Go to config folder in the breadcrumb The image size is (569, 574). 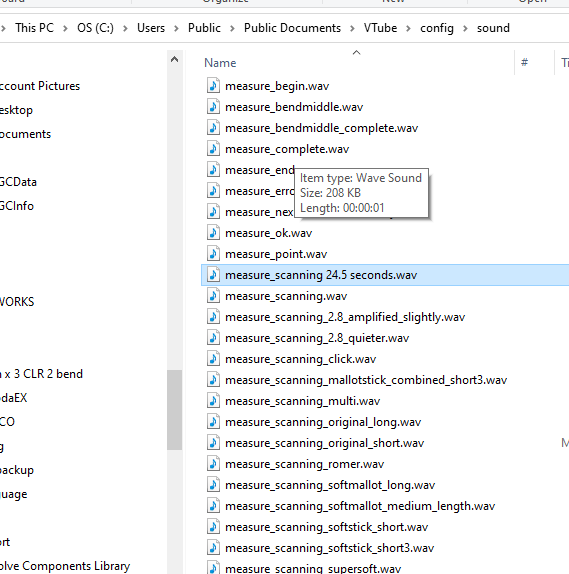(437, 28)
